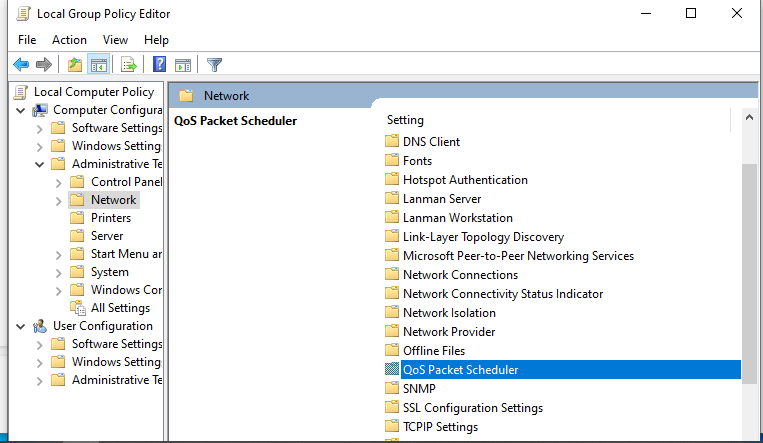The width and height of the screenshot is (763, 443).
Task: Toggle the Show/Hide Action Pane icon
Action: (x=183, y=65)
